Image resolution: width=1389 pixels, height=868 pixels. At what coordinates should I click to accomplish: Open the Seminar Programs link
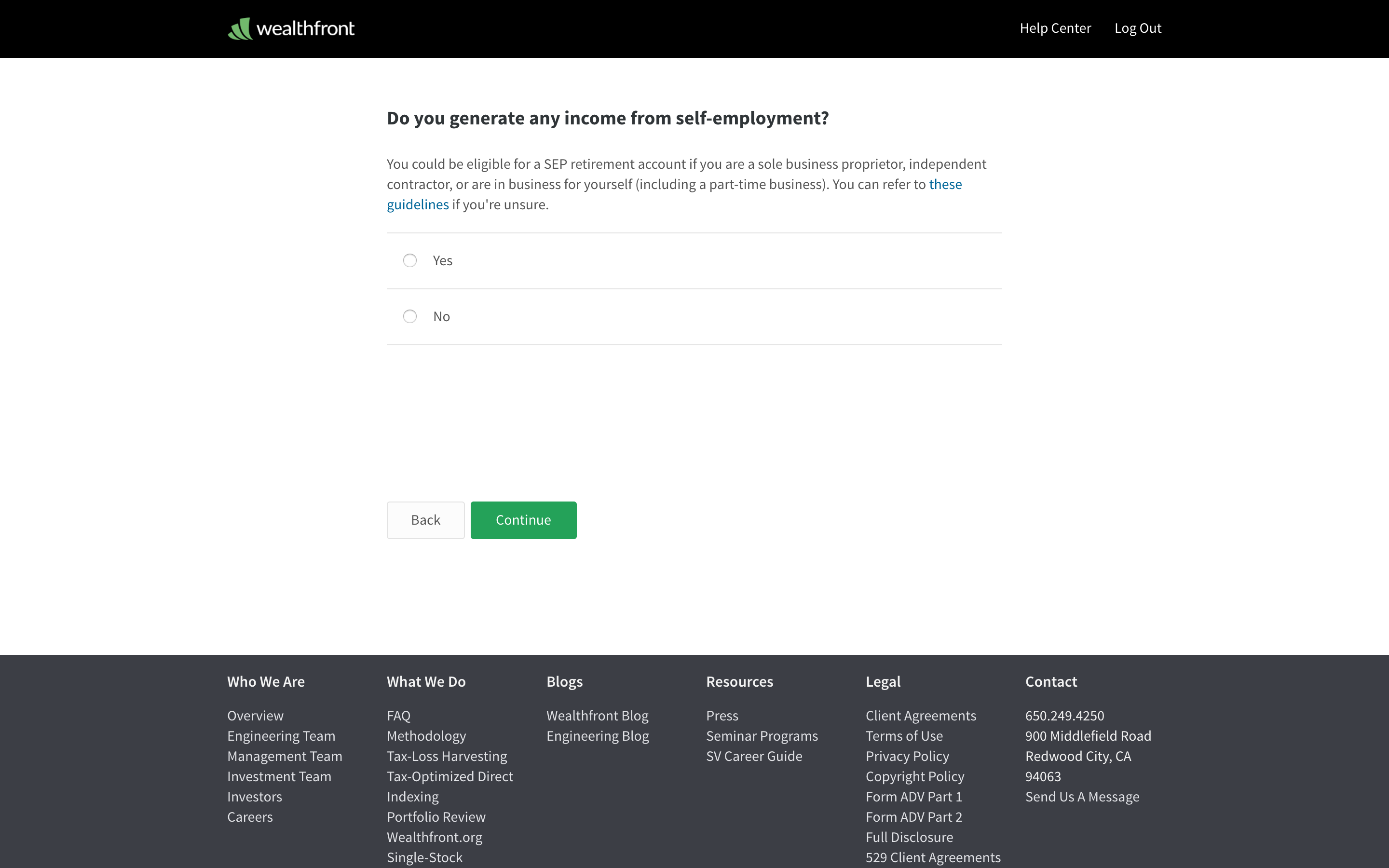(762, 736)
